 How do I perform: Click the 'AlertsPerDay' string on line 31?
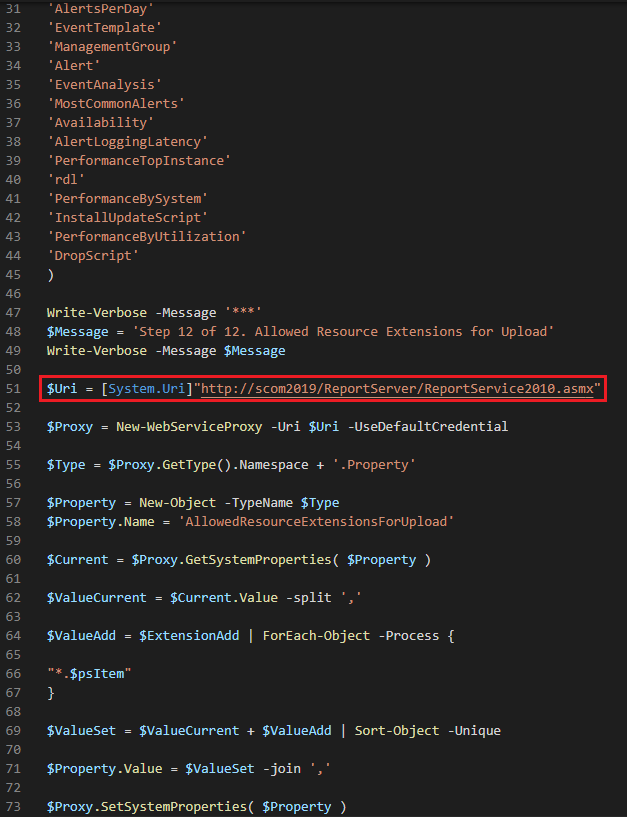pyautogui.click(x=101, y=8)
